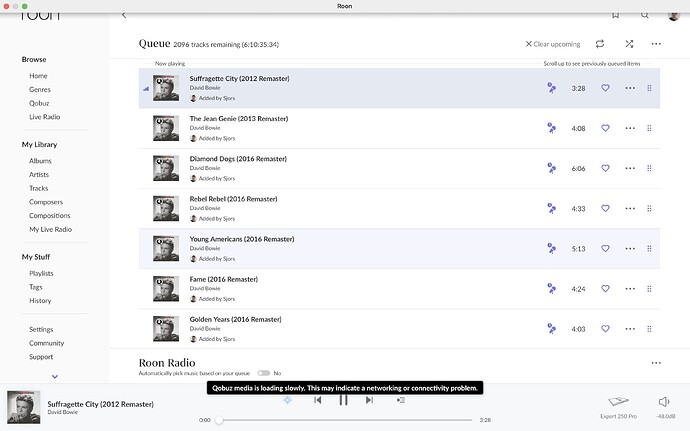
Task: Open Qobuz in sidebar
Action: [x=39, y=103]
